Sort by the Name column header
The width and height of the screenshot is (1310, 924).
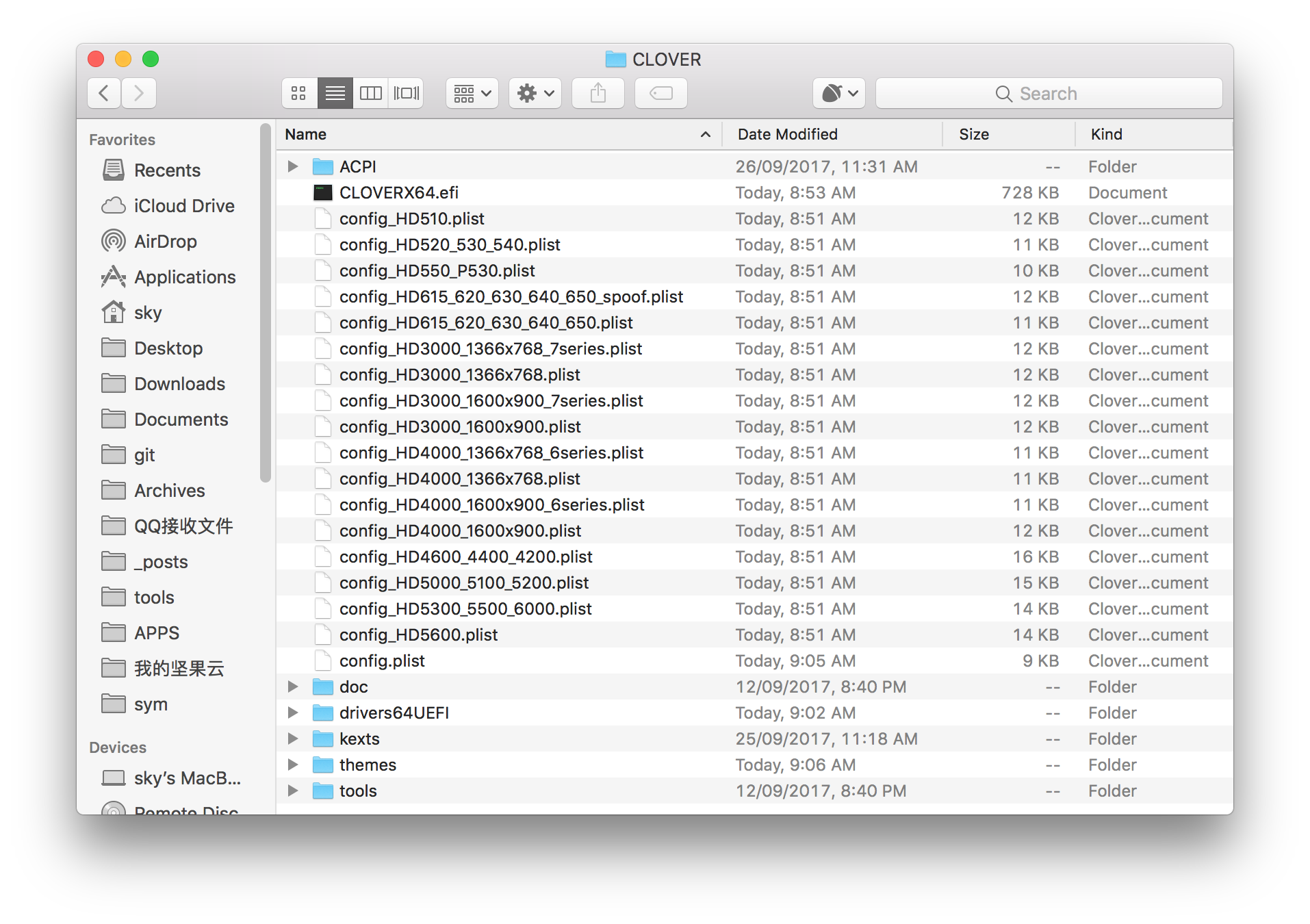(499, 134)
